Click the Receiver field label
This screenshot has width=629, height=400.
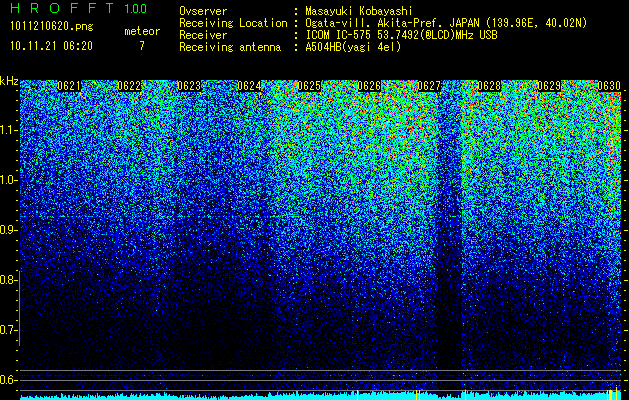[x=203, y=35]
